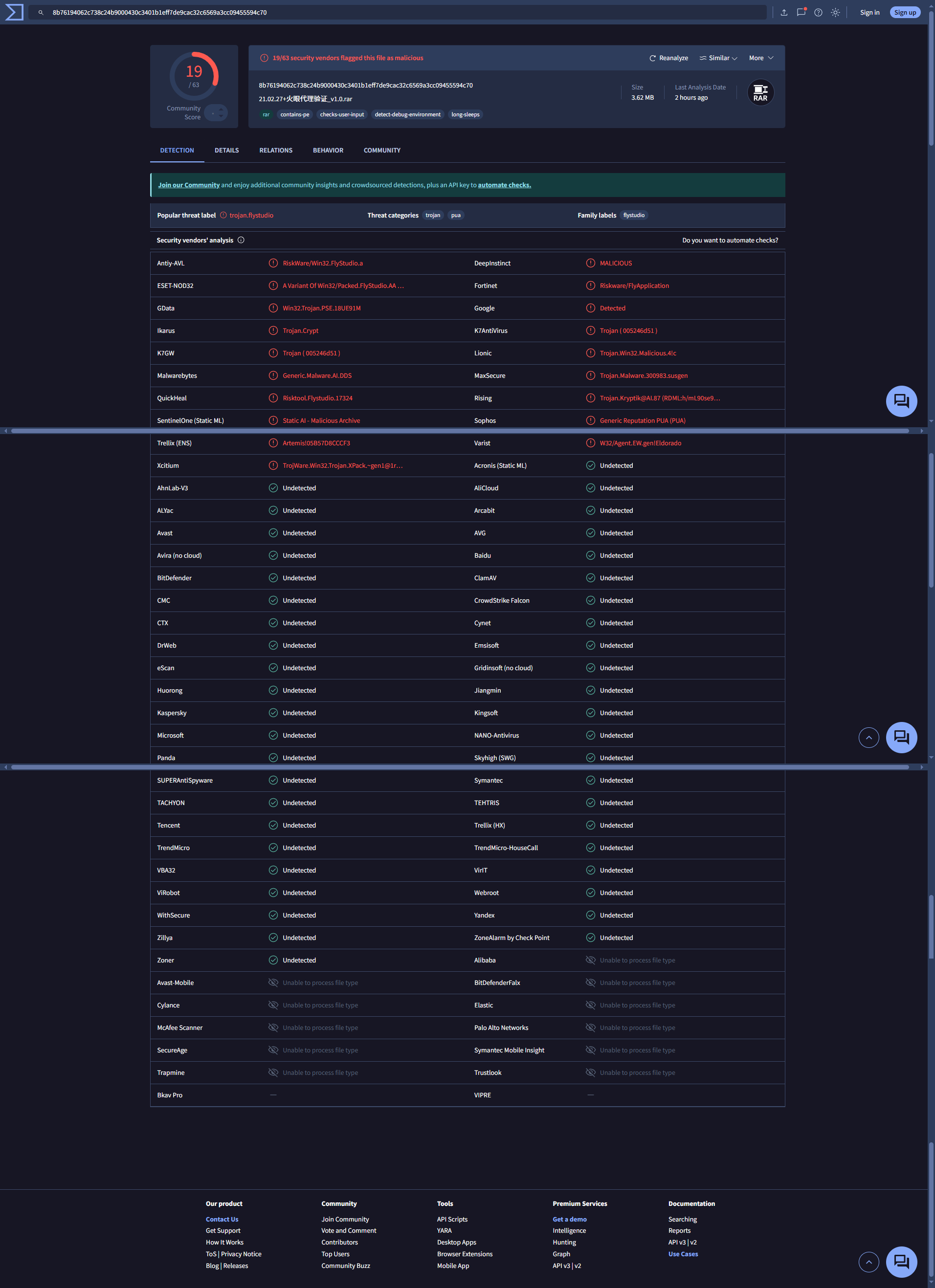Toggle the light/dark theme sun icon
Image resolution: width=935 pixels, height=1288 pixels.
[x=835, y=13]
